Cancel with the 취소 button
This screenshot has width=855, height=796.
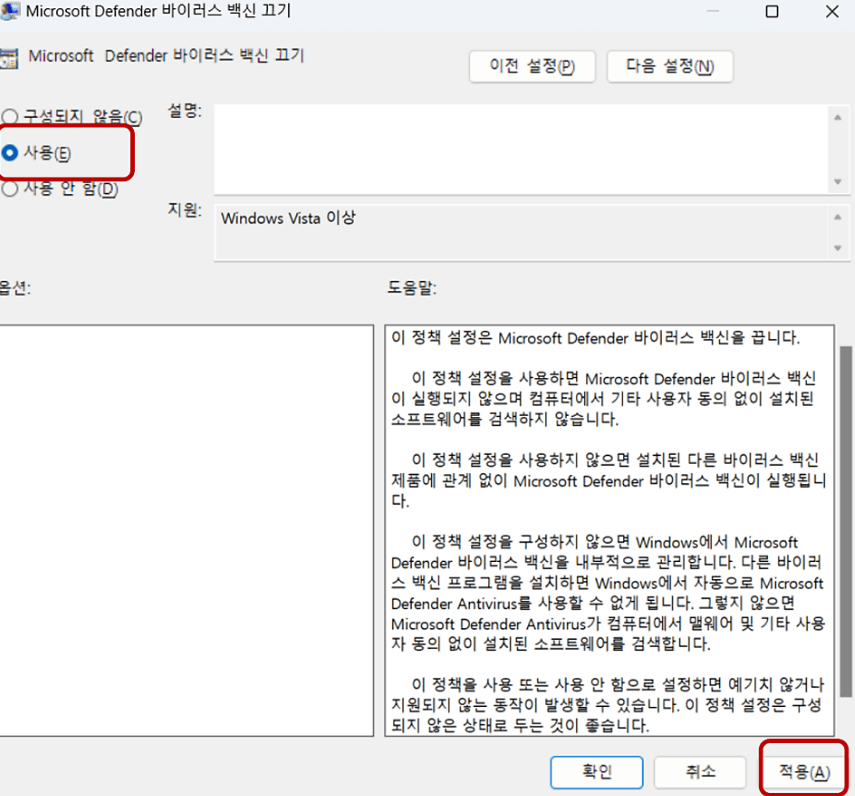coord(700,772)
